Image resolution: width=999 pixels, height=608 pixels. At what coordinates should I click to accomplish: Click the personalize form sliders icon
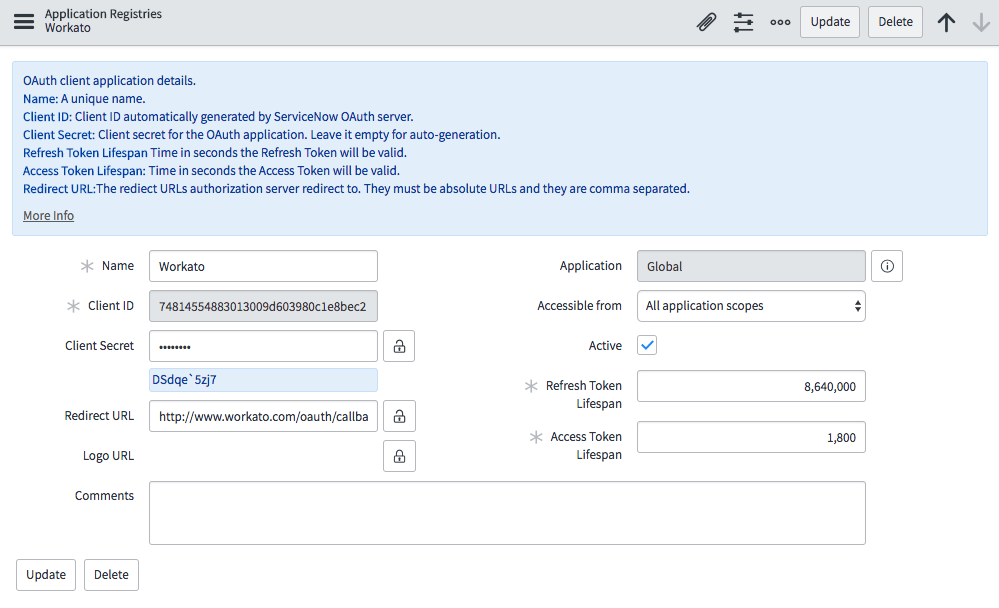[x=743, y=21]
